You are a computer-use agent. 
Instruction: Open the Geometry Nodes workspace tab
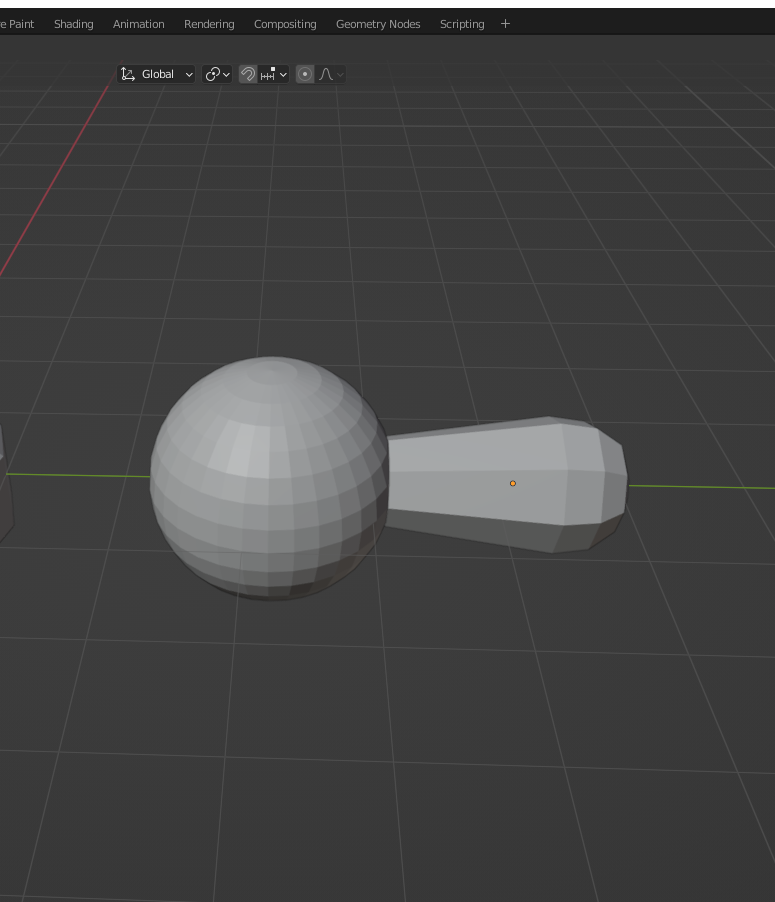[378, 24]
